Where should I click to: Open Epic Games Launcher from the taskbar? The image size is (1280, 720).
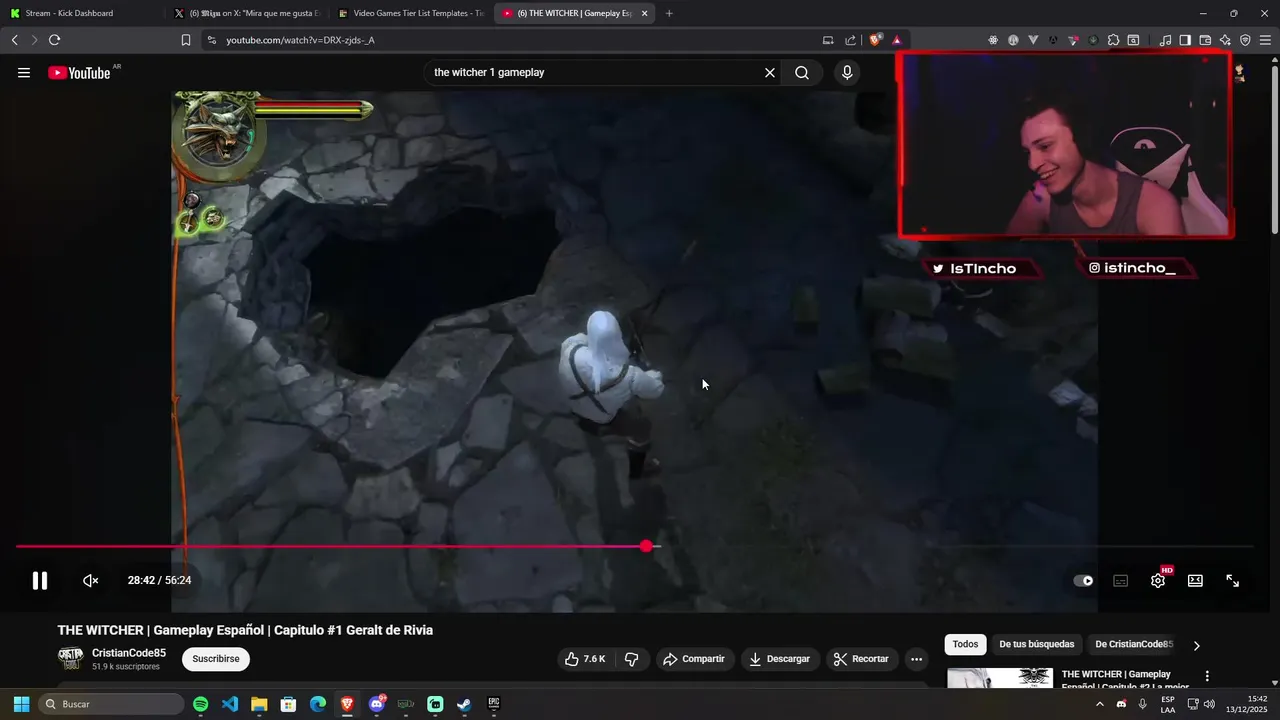494,704
